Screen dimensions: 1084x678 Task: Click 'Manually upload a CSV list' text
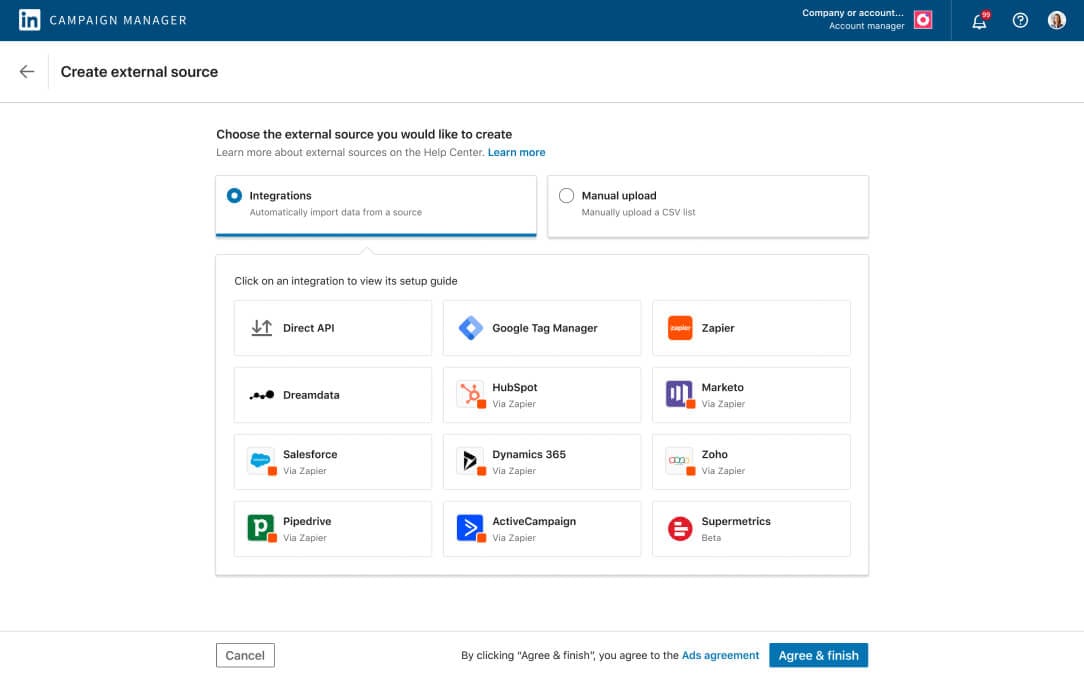point(638,213)
